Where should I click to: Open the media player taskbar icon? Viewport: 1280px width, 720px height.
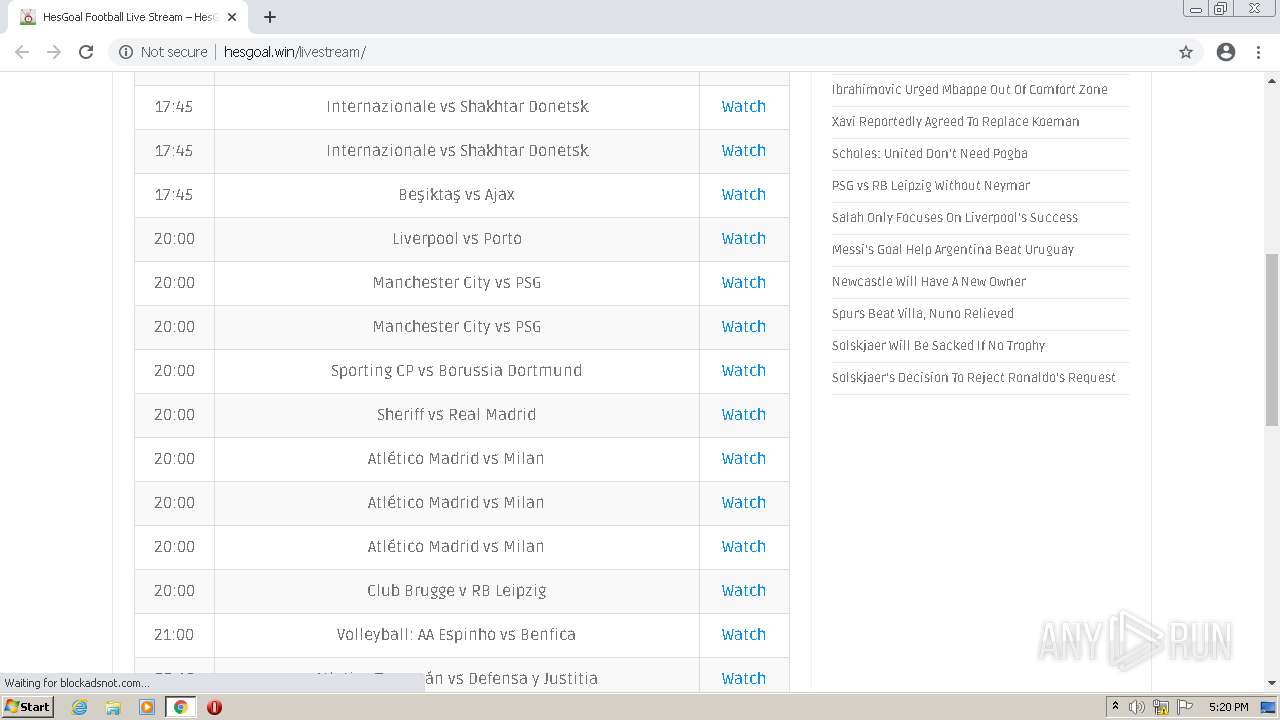(x=147, y=707)
